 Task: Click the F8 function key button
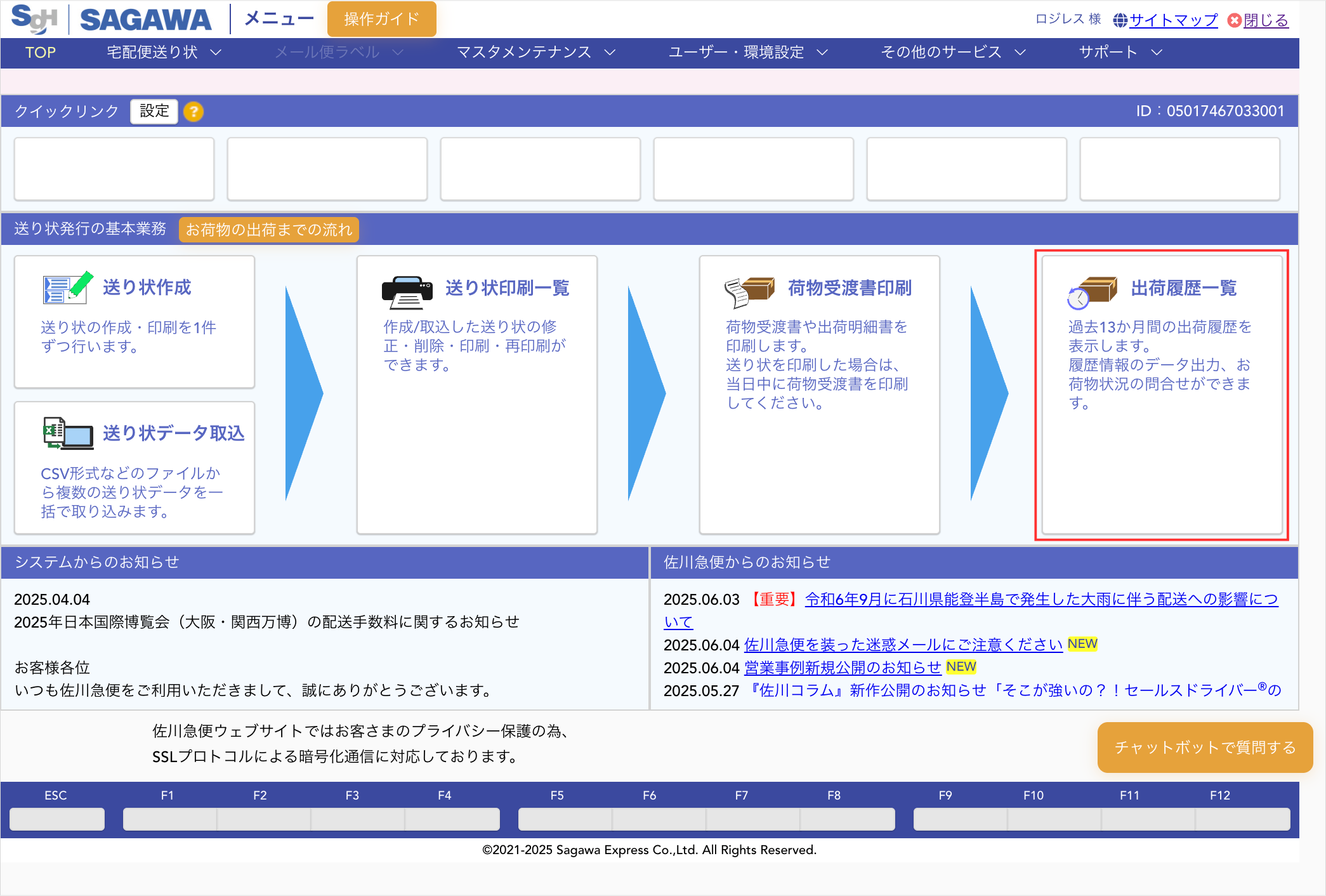[x=848, y=819]
